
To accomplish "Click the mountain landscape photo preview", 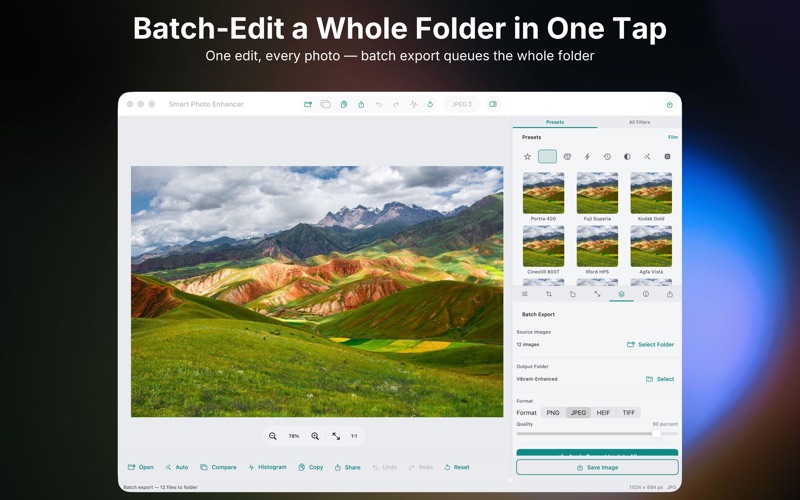I will pos(317,291).
